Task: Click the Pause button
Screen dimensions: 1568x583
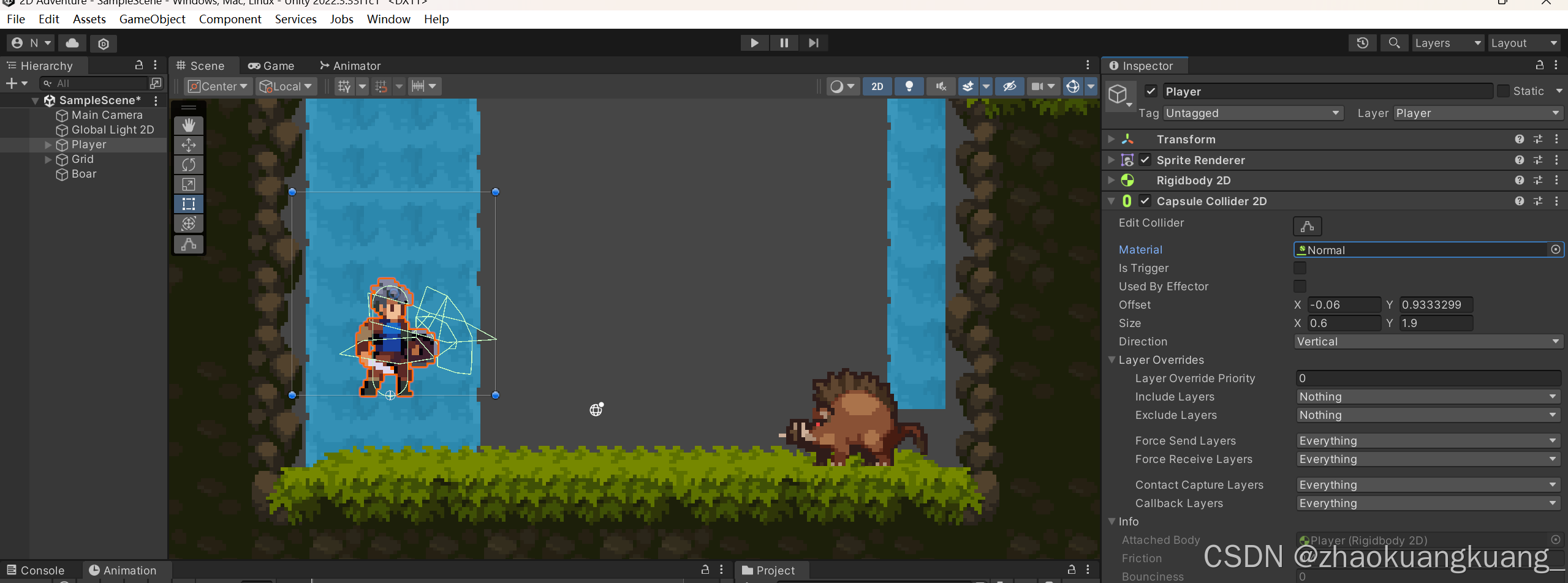Action: click(x=784, y=43)
